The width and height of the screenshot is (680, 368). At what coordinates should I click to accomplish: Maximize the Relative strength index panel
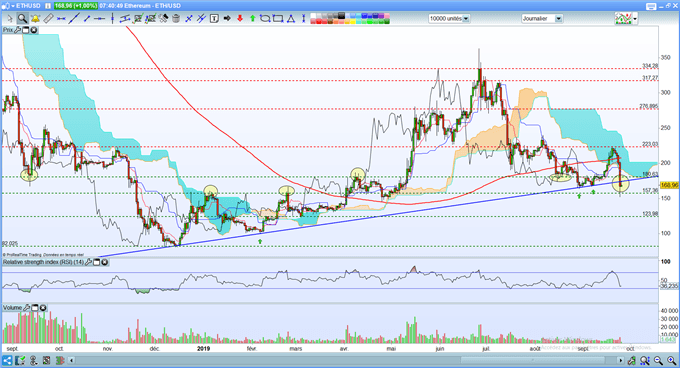97,262
